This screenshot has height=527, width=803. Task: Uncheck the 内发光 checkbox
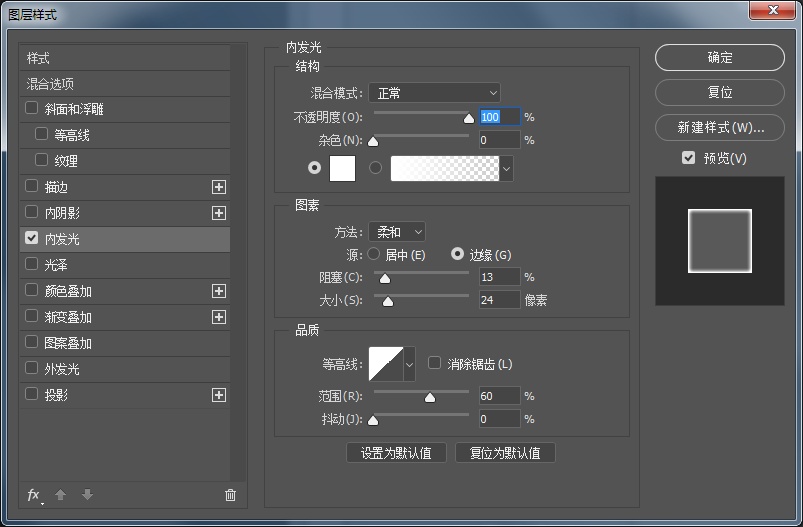point(31,238)
